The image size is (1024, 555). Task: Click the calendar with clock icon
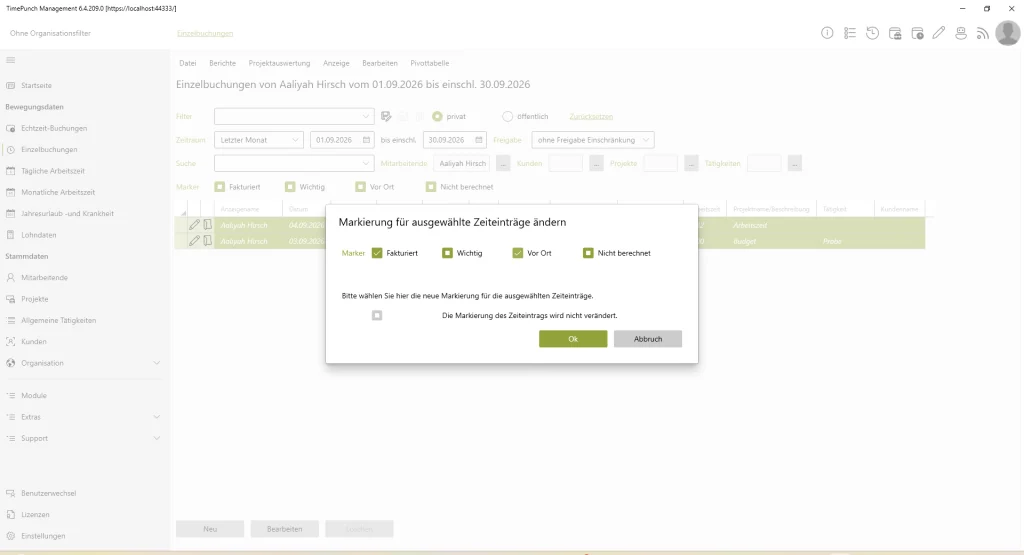click(x=917, y=33)
